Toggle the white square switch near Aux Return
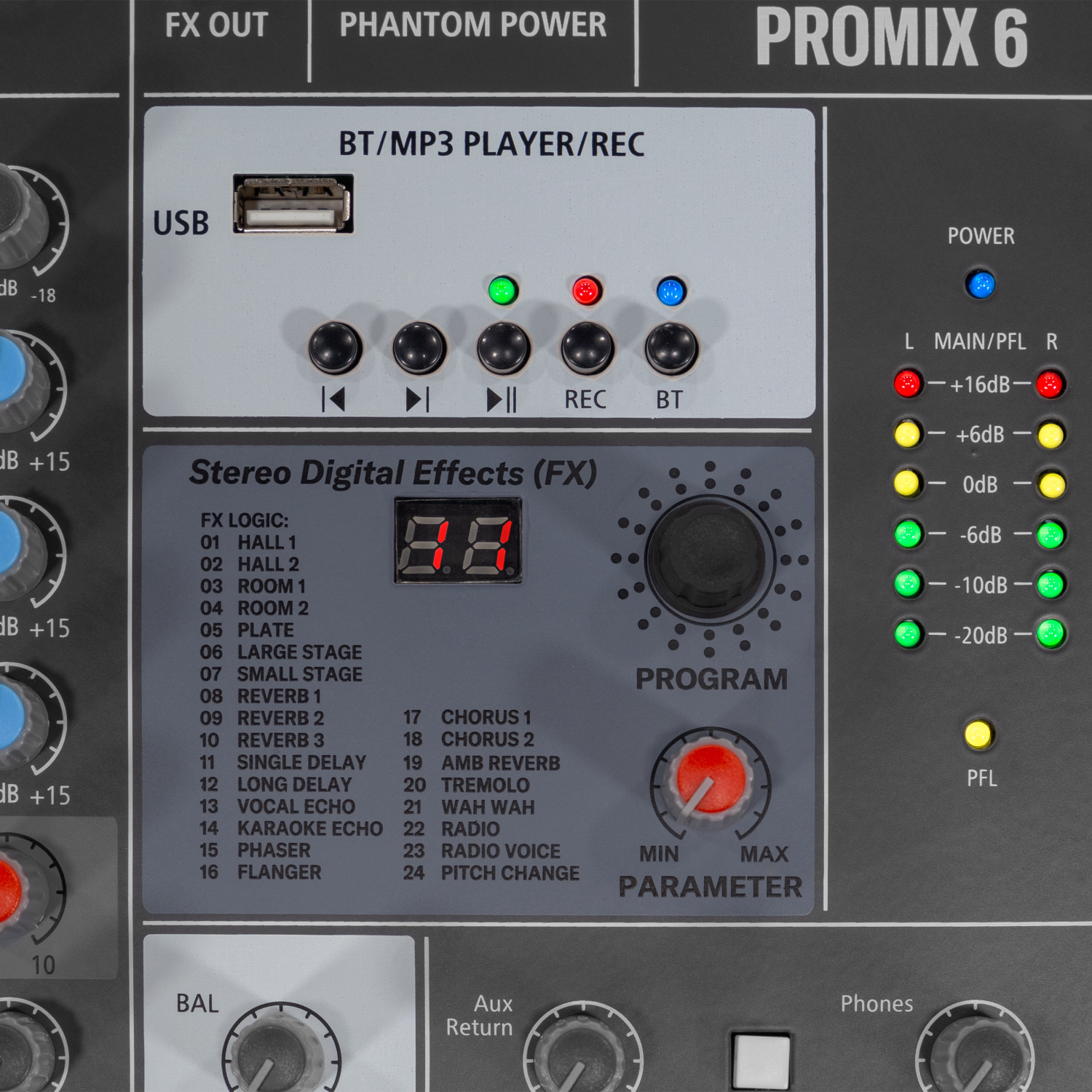This screenshot has width=1092, height=1092. pos(760,1059)
